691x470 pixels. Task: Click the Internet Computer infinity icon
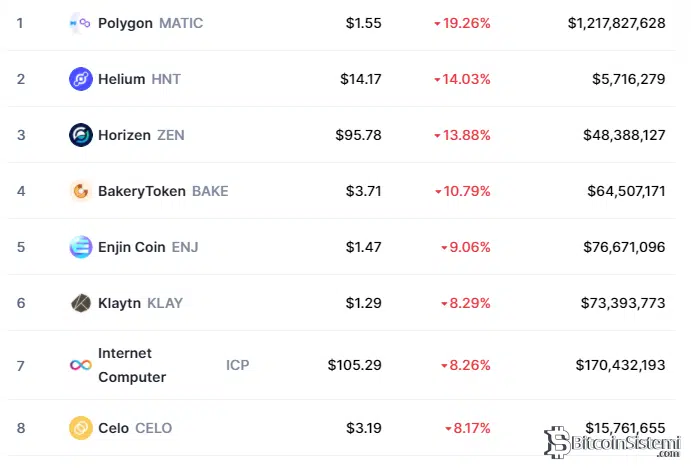pyautogui.click(x=81, y=365)
